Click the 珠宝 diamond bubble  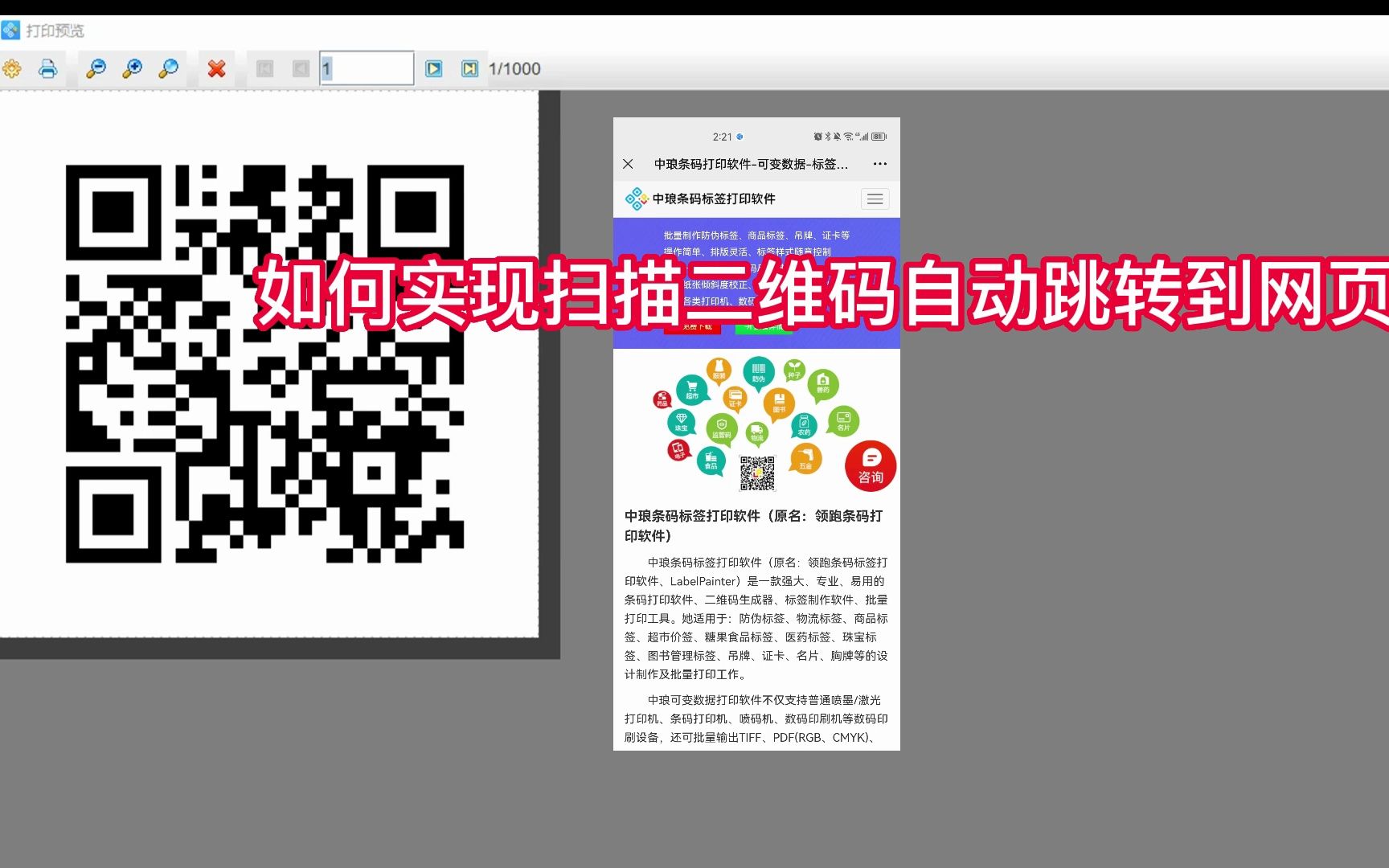(x=682, y=422)
